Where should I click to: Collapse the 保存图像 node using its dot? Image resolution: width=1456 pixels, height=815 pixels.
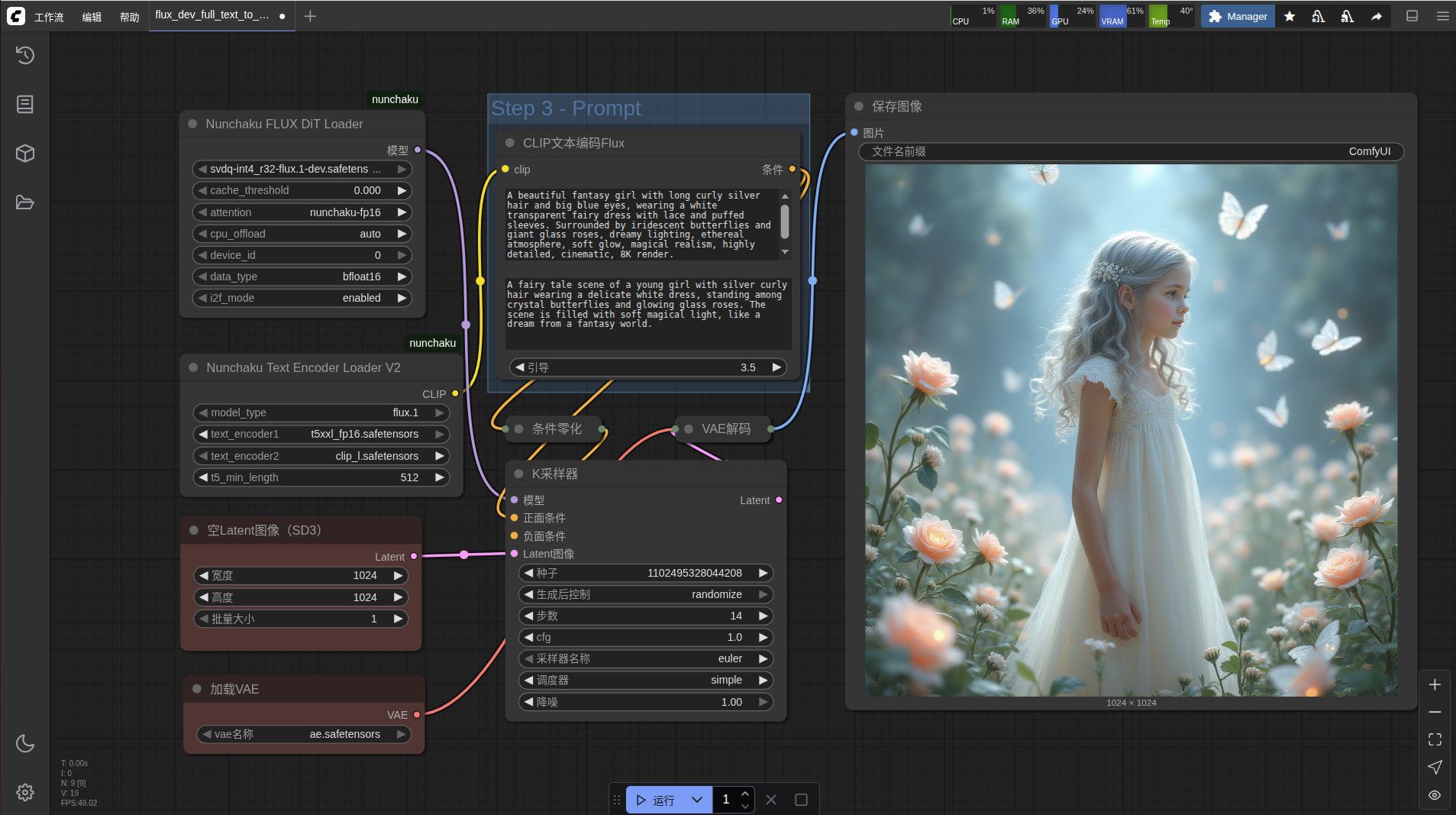coord(859,106)
